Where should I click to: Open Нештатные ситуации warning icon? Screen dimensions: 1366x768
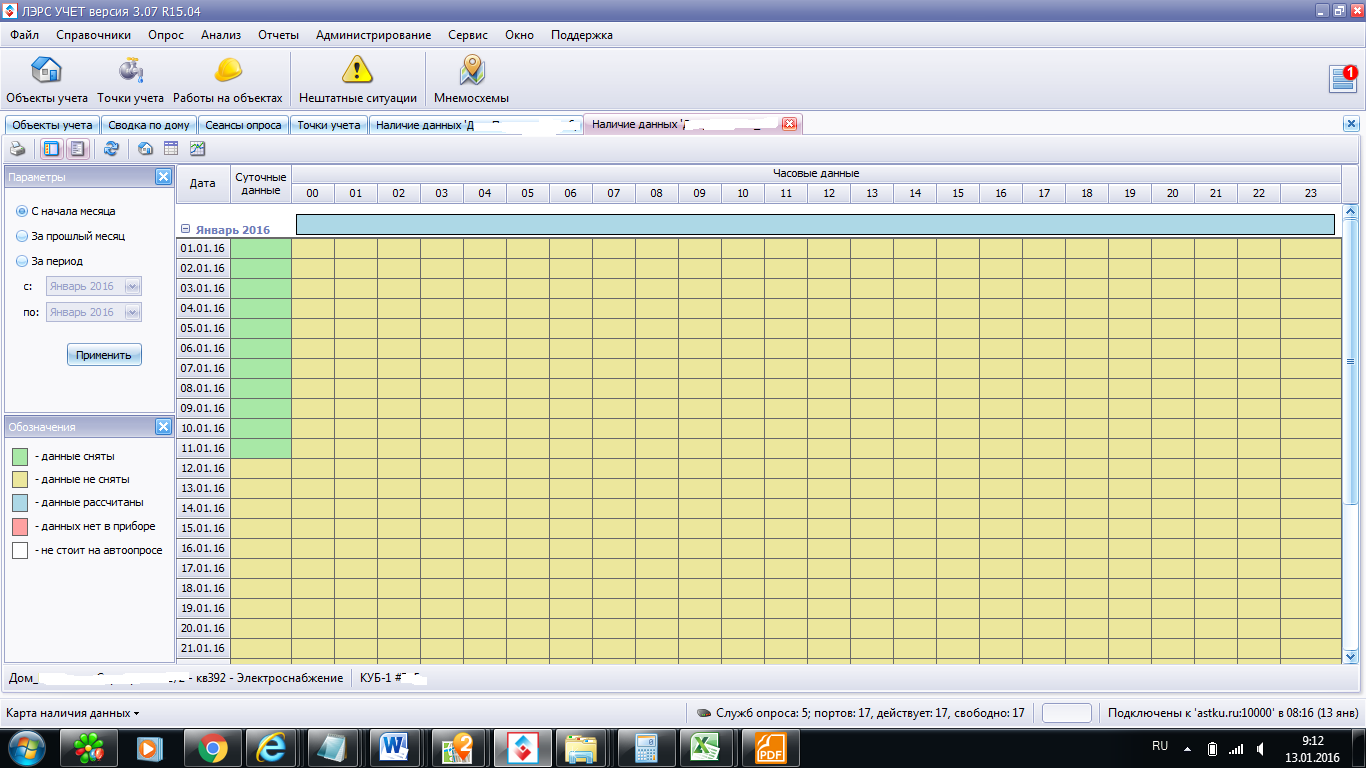(357, 80)
